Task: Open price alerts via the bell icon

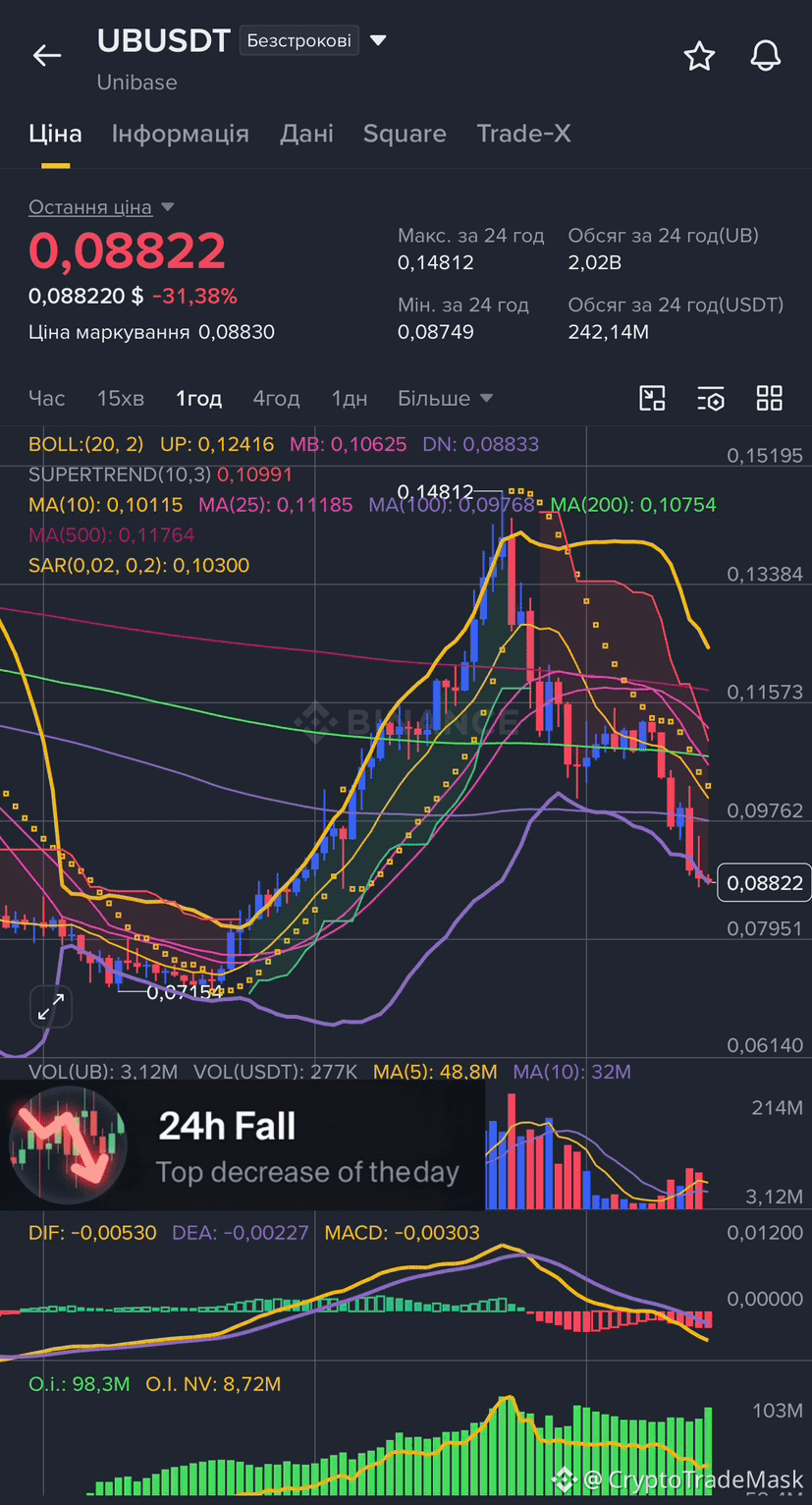Action: (766, 56)
